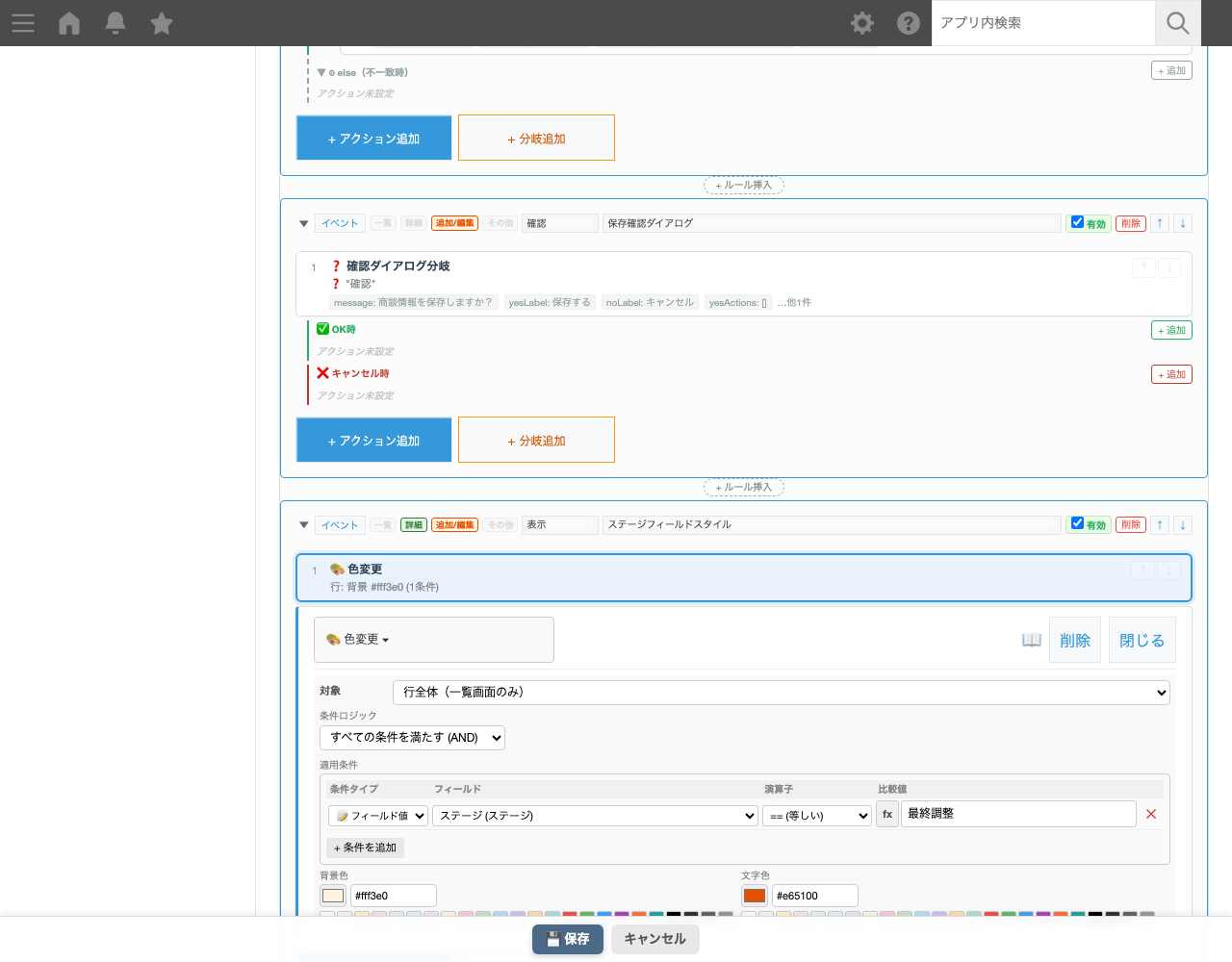This screenshot has width=1232, height=962.
Task: Delete the ステージフィールドスタイル rule
Action: click(x=1131, y=525)
